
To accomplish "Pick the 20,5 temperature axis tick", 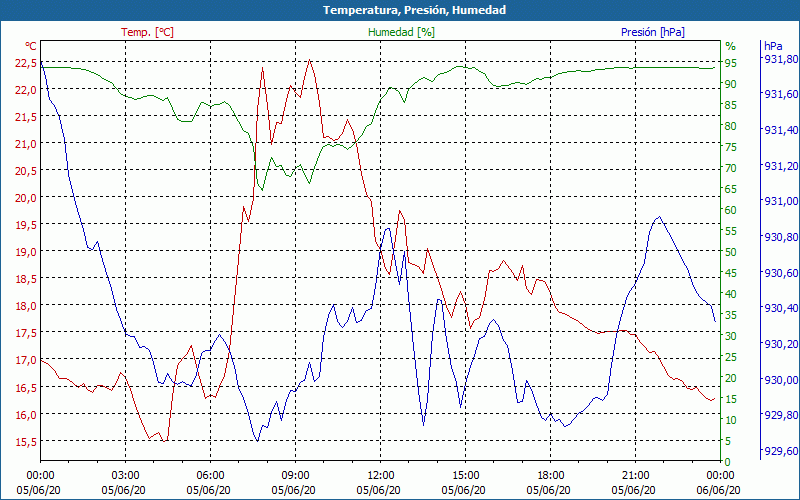I will pos(27,171).
